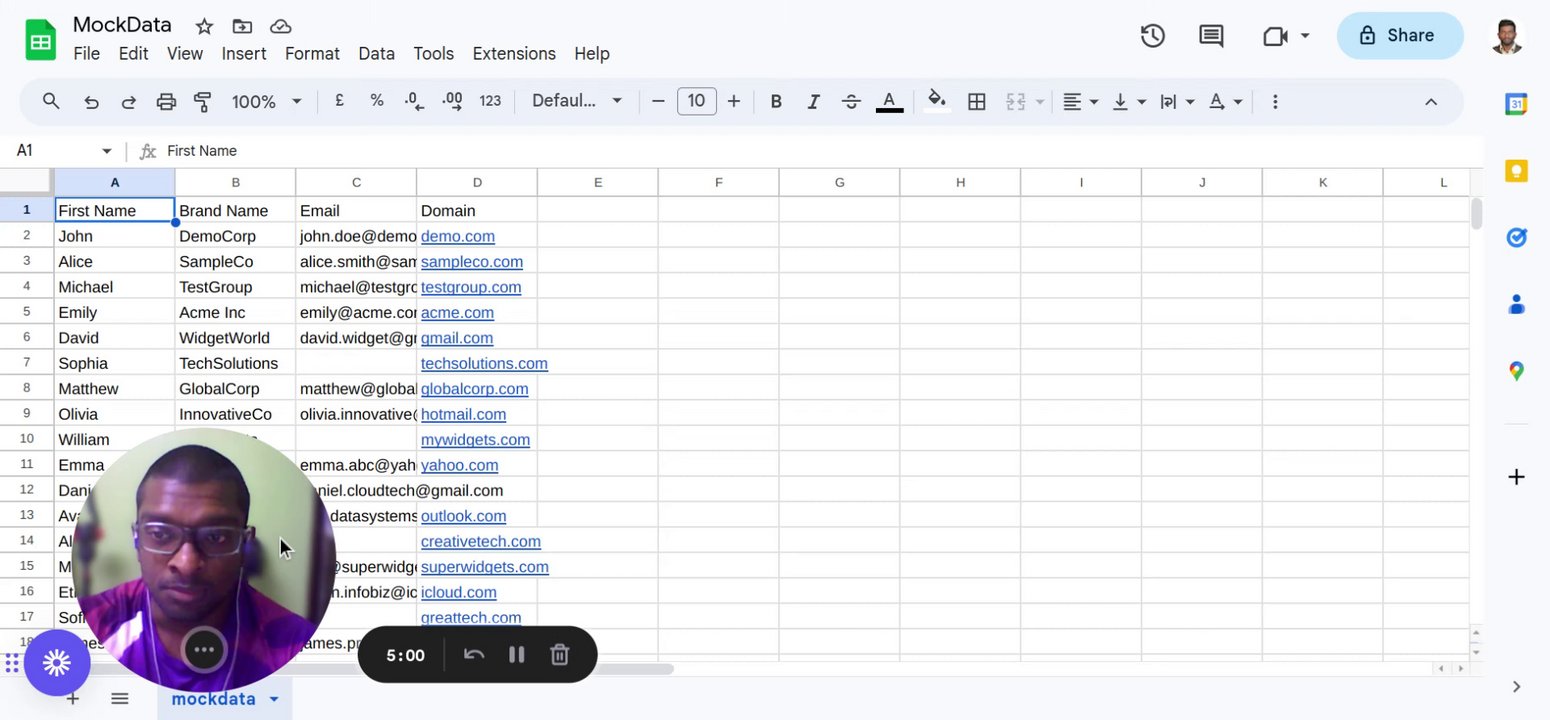Open Google Maps side panel
Viewport: 1550px width, 720px height.
pyautogui.click(x=1516, y=371)
